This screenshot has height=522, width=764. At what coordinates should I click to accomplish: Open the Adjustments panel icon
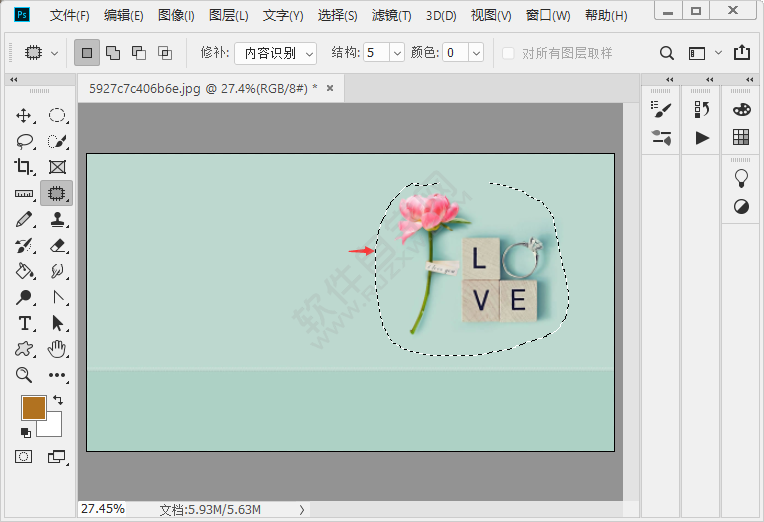click(x=741, y=207)
